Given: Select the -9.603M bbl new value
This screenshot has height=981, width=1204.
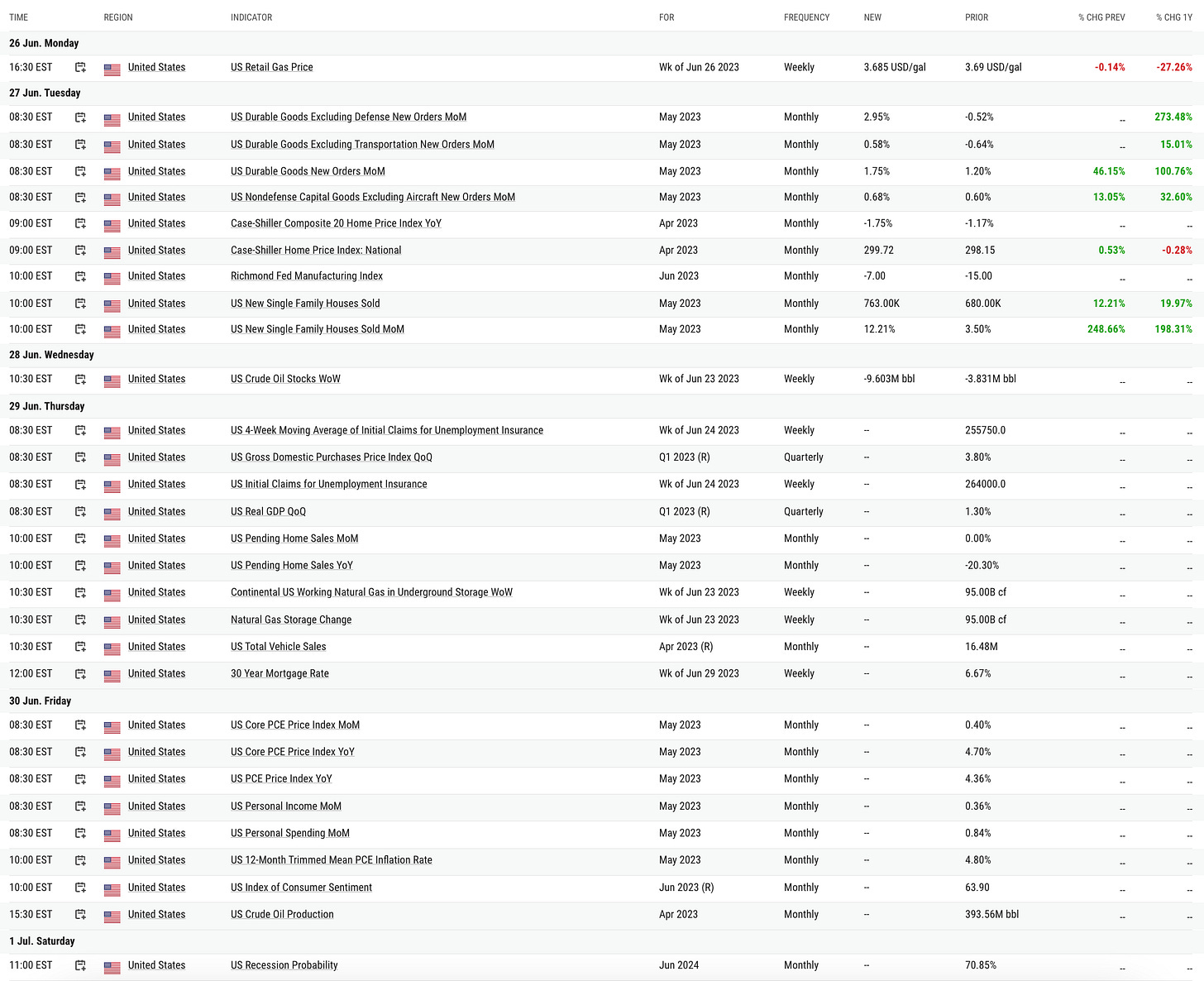Looking at the screenshot, I should coord(890,380).
